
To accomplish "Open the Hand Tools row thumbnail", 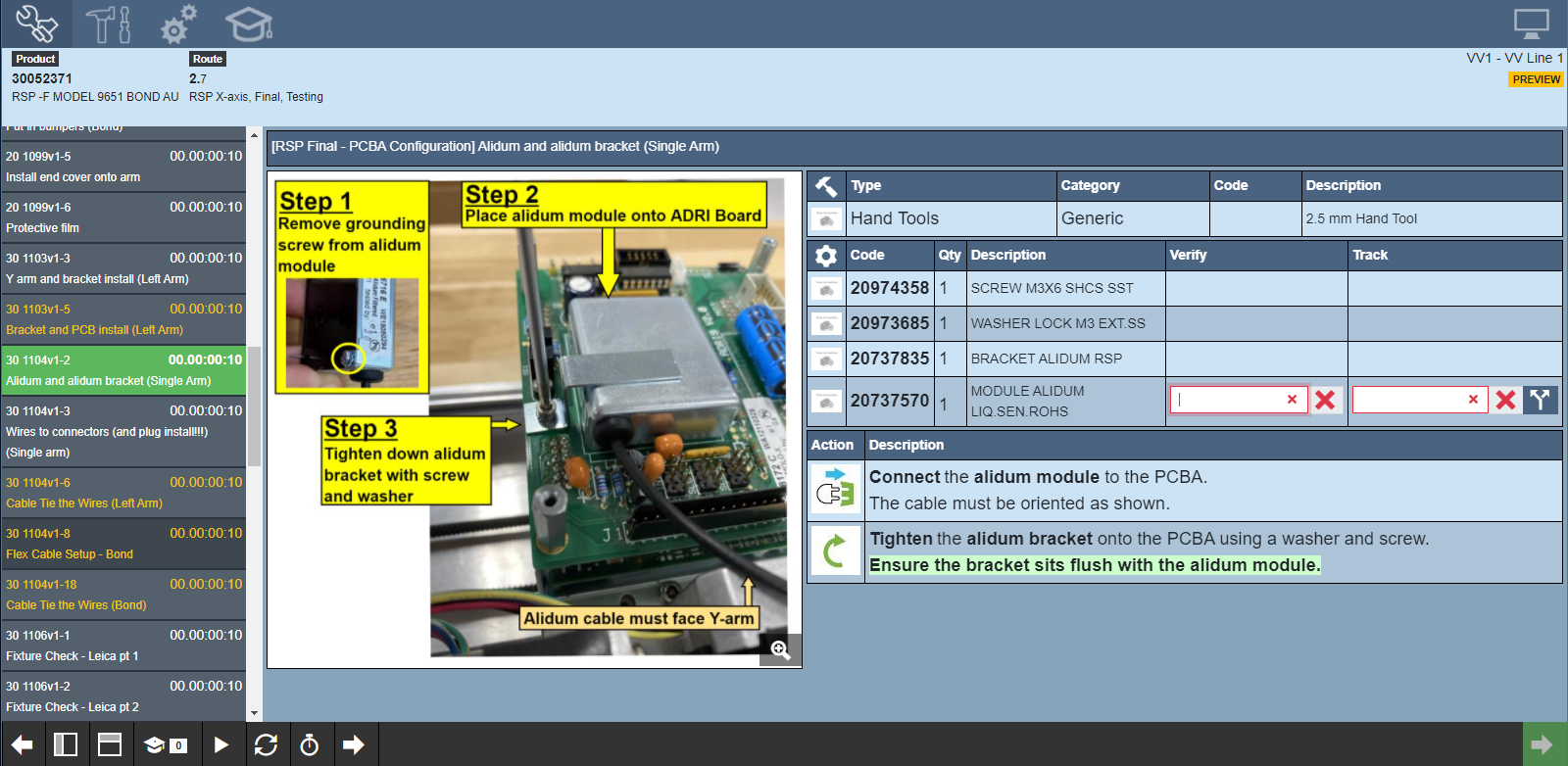I will click(827, 218).
